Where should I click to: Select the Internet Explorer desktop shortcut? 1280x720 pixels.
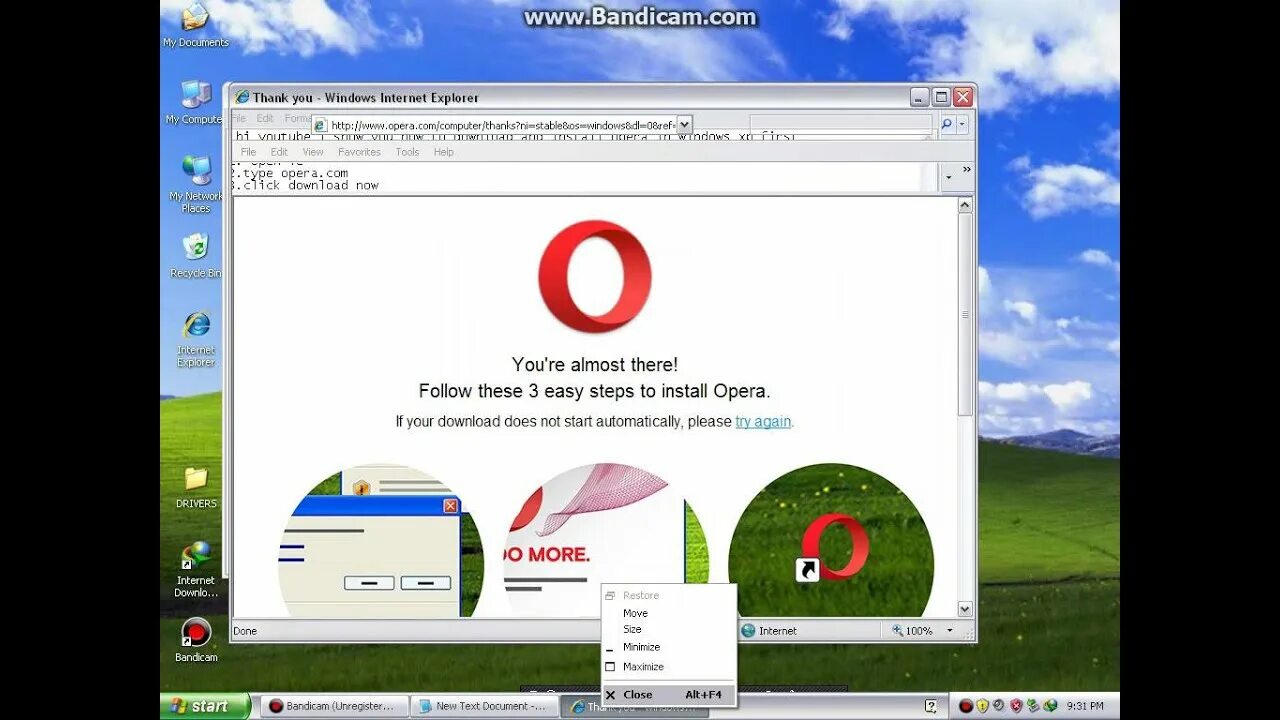tap(196, 339)
